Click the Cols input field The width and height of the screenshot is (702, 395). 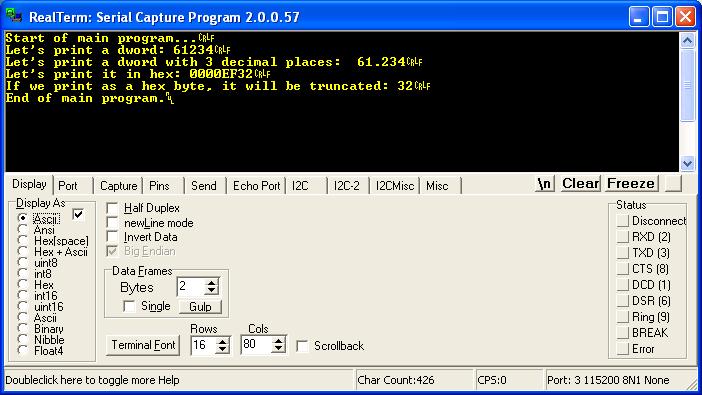tap(257, 345)
